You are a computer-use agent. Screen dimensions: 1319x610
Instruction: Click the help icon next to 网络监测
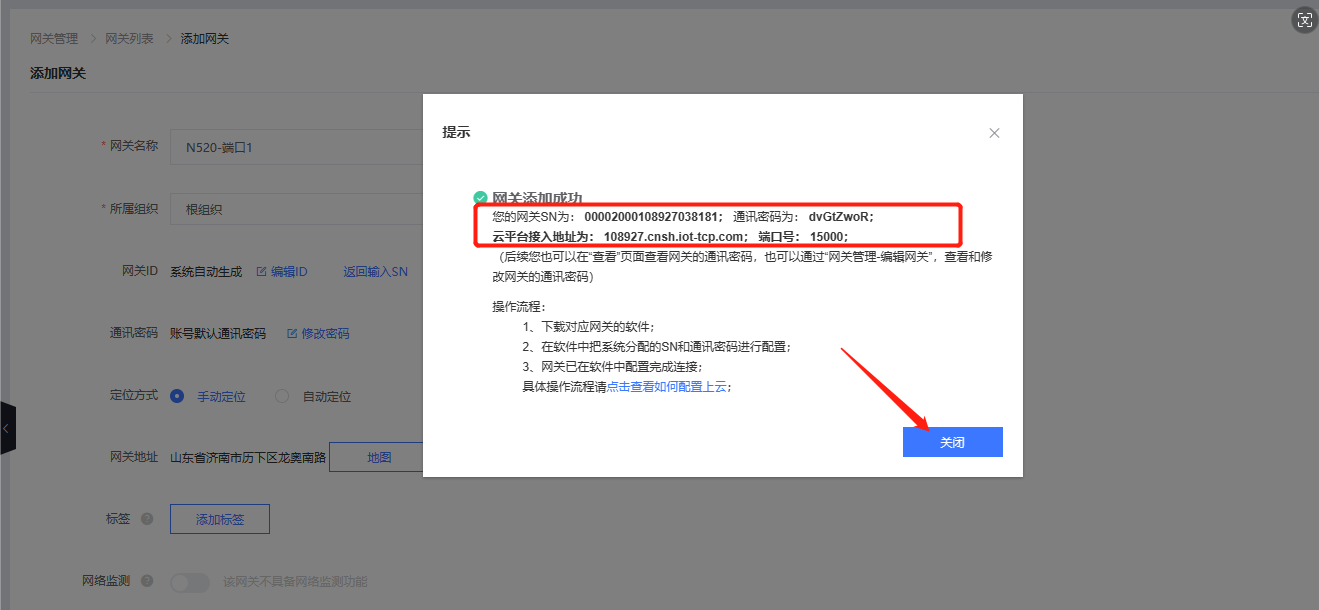click(x=147, y=581)
